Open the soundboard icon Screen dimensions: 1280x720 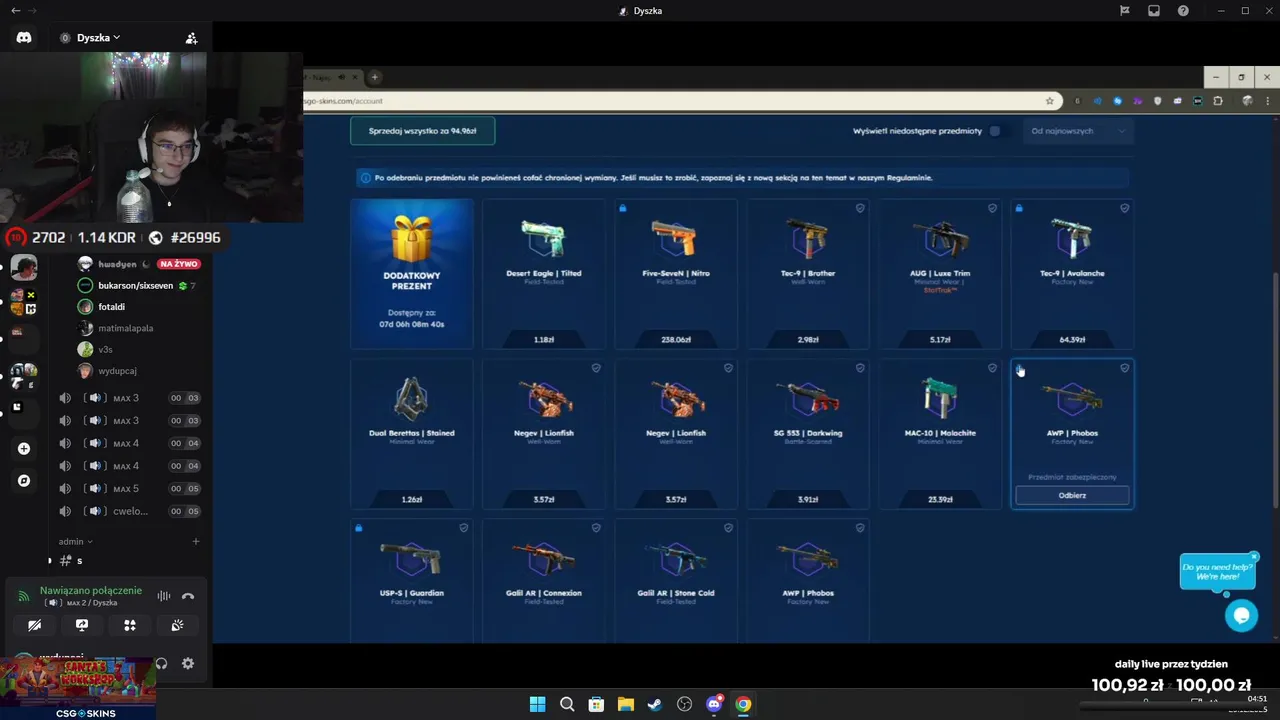pos(177,625)
